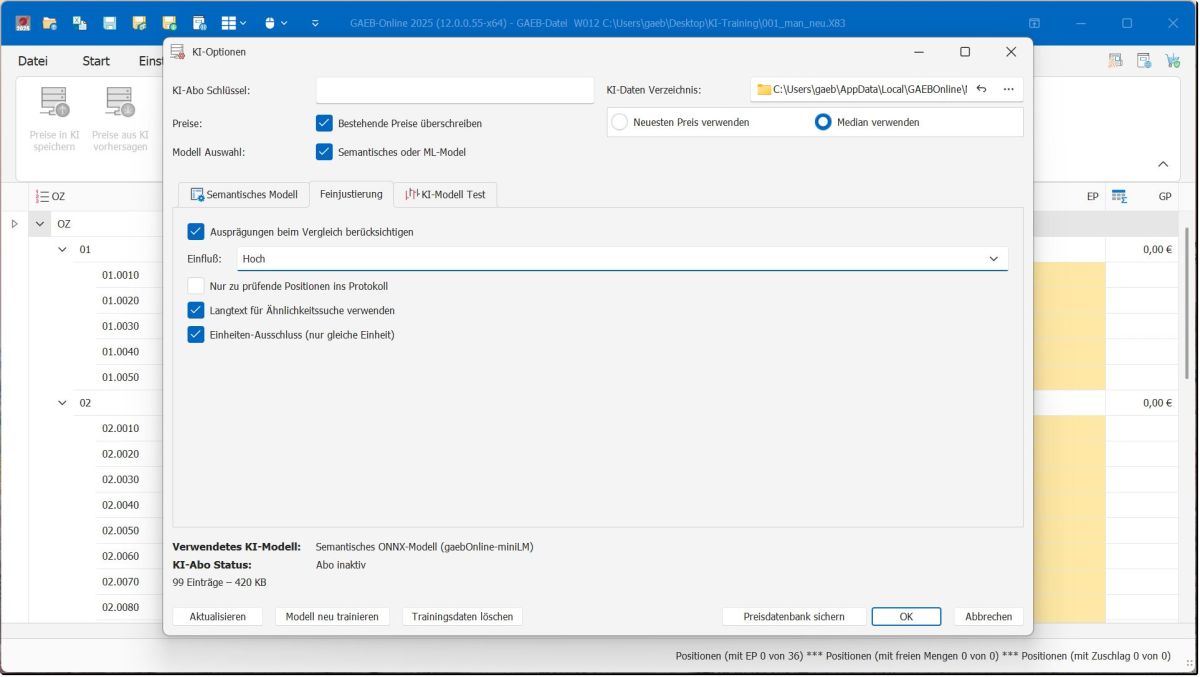Collapse the ribbon with the chevron up
Viewport: 1200px width, 677px height.
[1163, 164]
